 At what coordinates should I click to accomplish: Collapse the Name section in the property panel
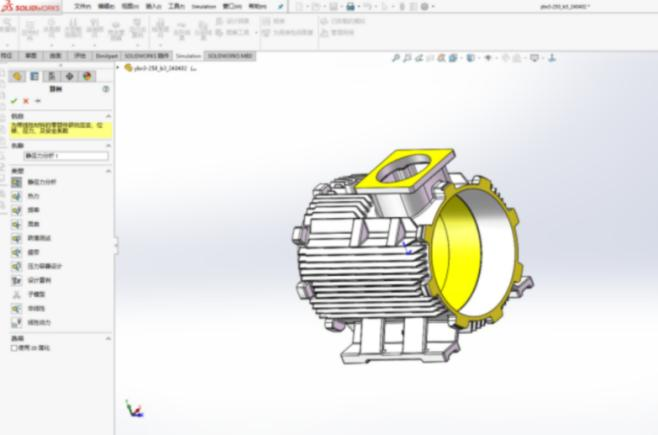click(108, 145)
